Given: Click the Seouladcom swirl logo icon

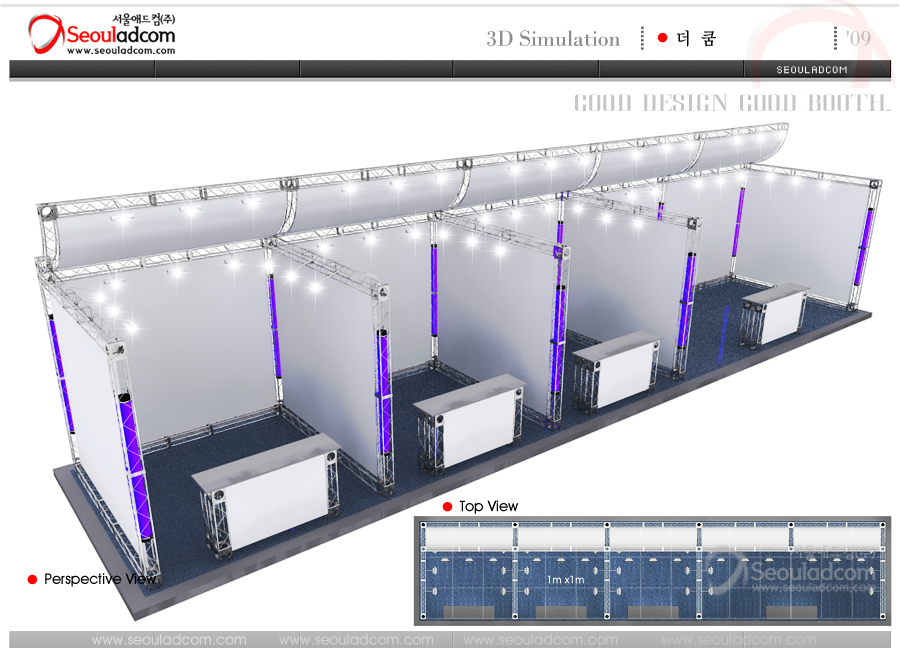Looking at the screenshot, I should tap(46, 36).
